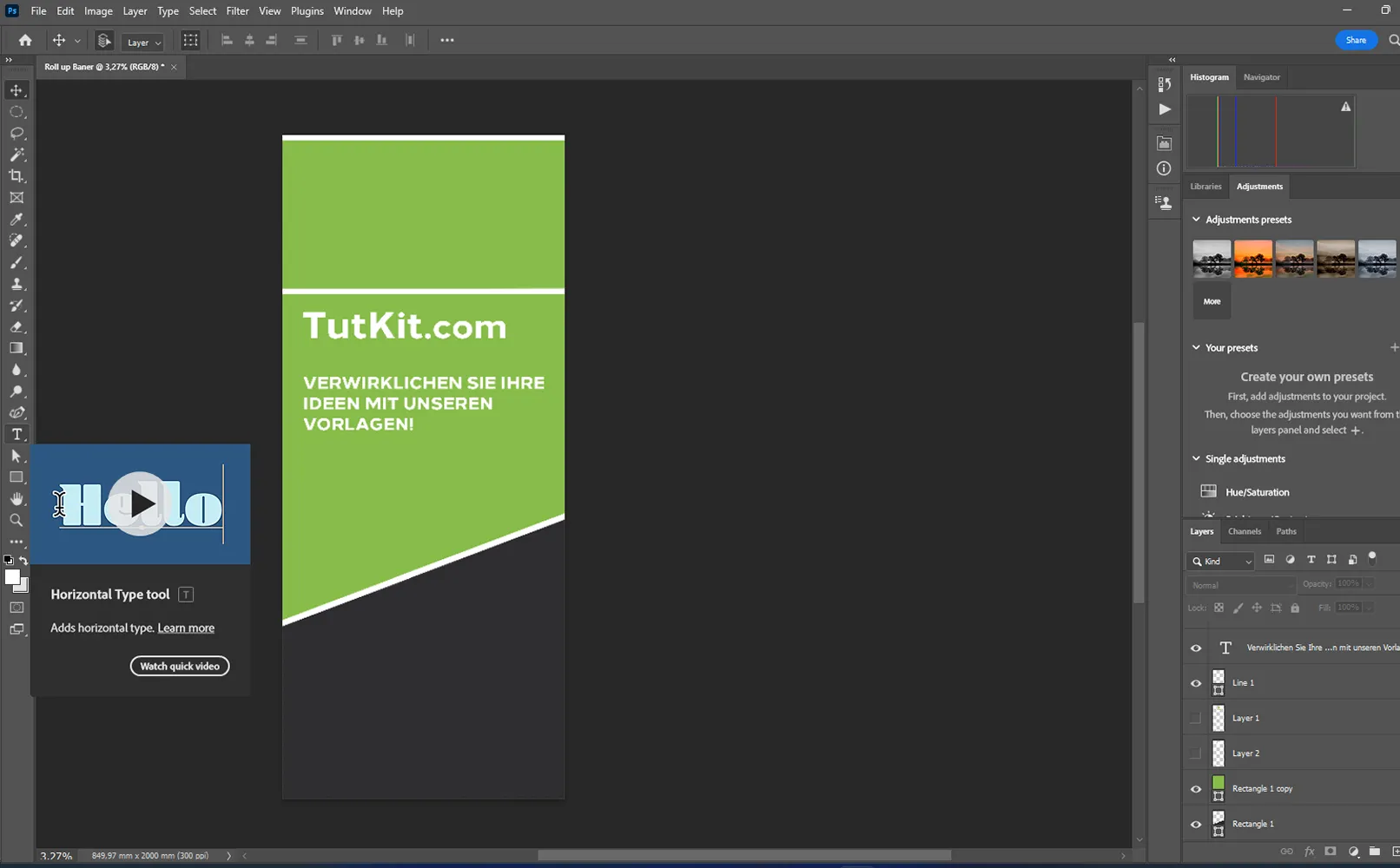1400x868 pixels.
Task: Open the Filter menu
Action: point(237,11)
